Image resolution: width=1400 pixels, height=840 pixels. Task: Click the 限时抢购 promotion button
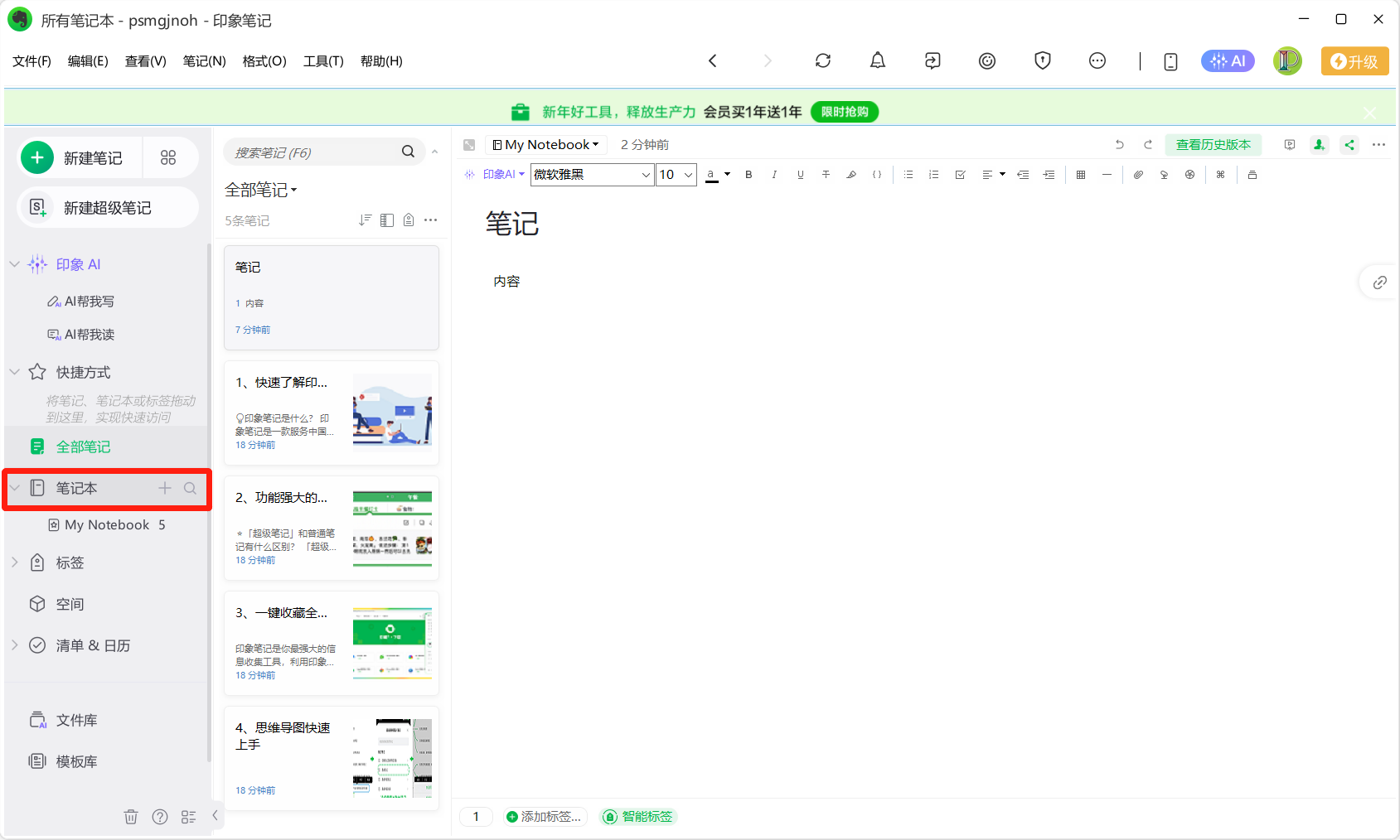(x=845, y=112)
